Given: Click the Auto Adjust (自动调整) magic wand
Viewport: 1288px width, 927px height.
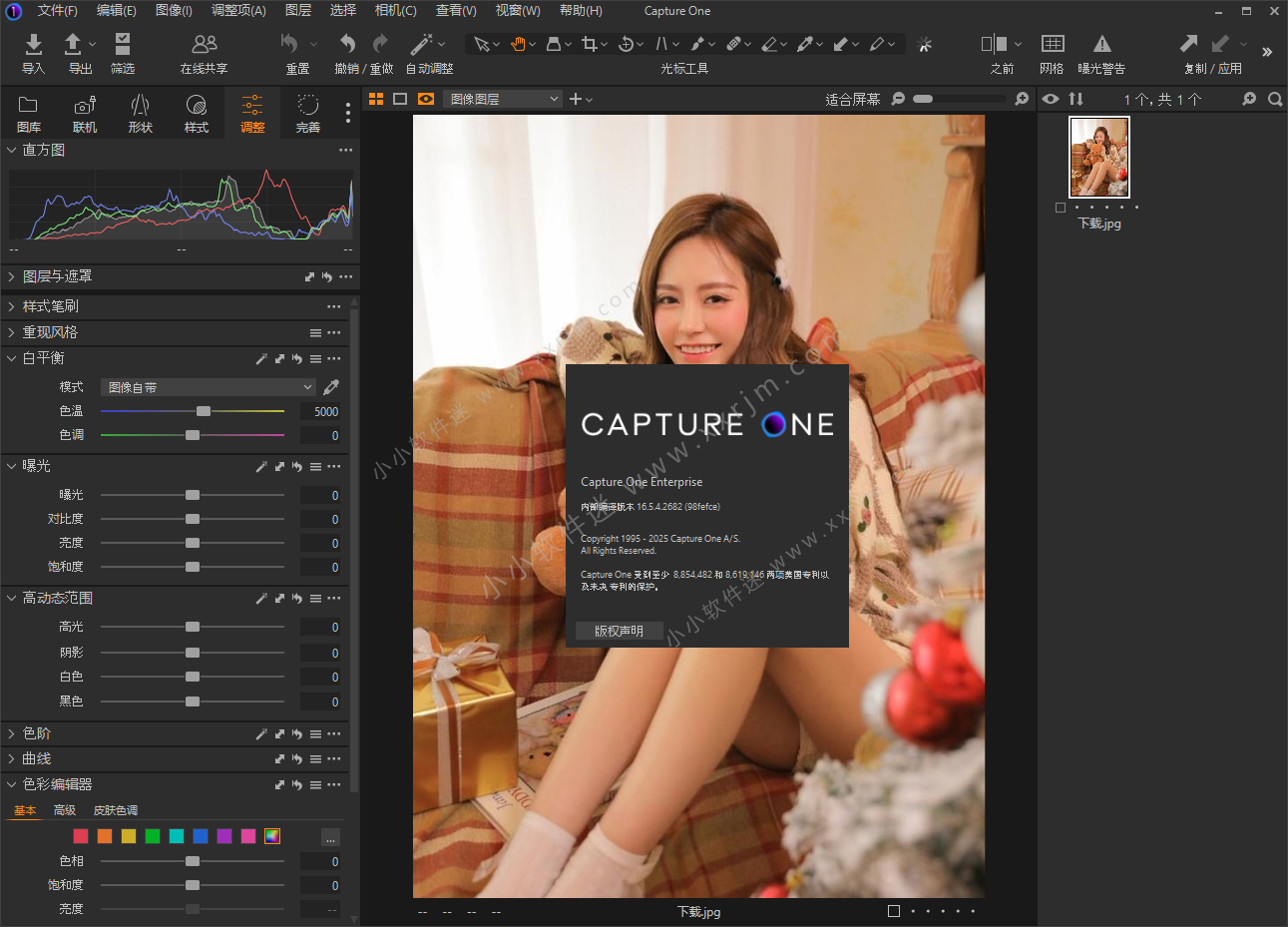Looking at the screenshot, I should 422,45.
